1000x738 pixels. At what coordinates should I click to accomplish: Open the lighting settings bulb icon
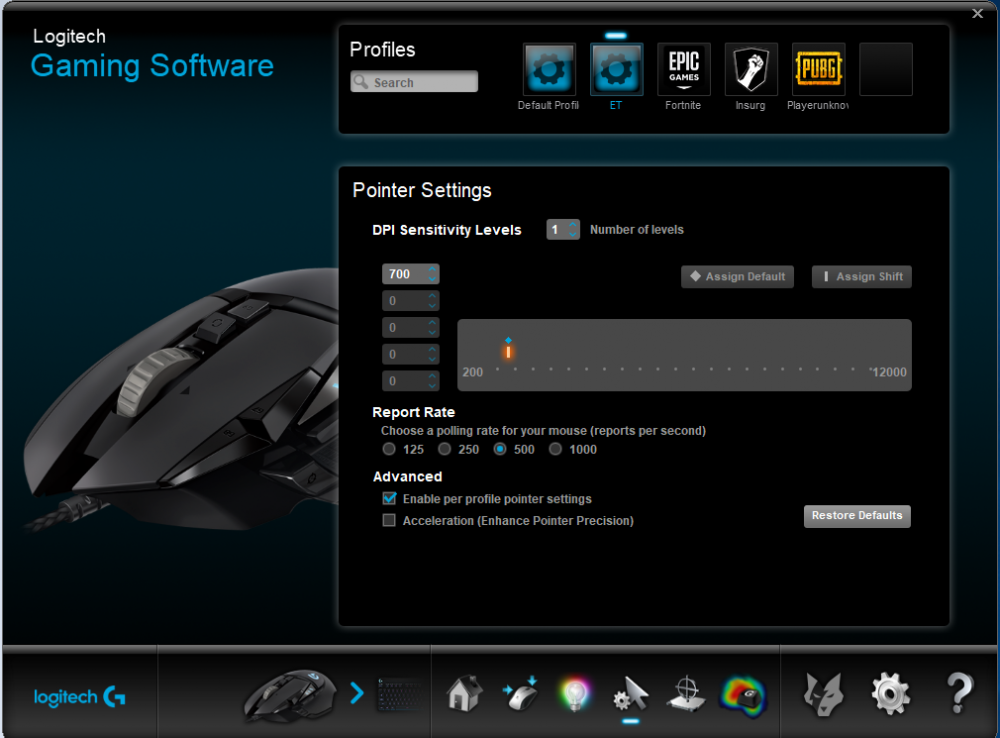(575, 693)
